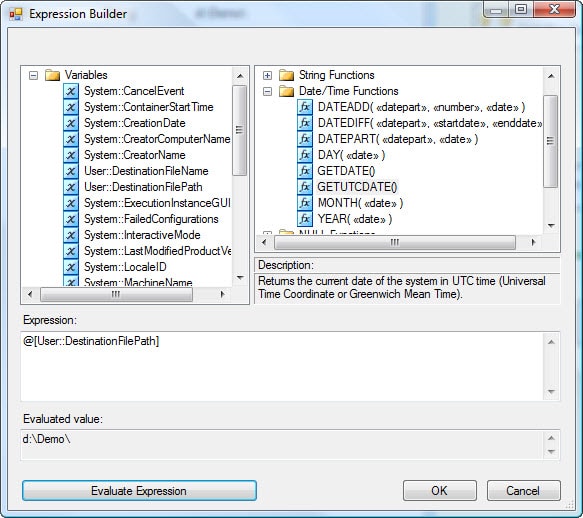Click the DATEADD function fx icon
This screenshot has height=518, width=583.
[x=305, y=107]
